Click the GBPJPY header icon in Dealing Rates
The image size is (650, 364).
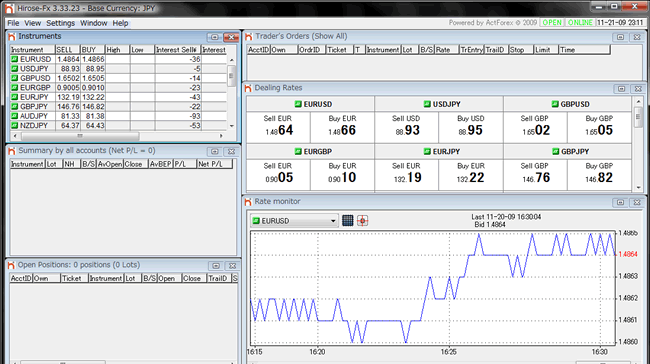click(555, 151)
